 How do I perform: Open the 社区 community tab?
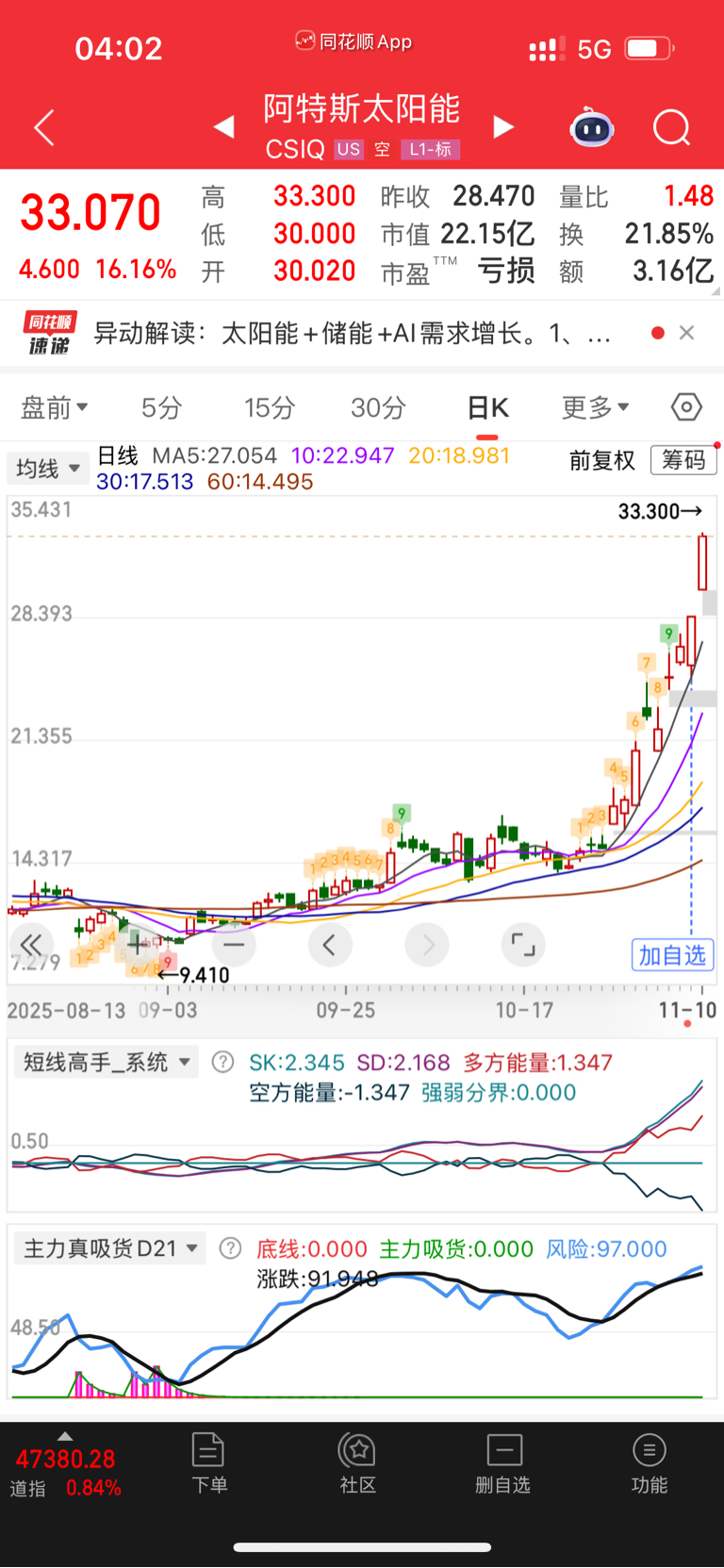pos(357,1463)
